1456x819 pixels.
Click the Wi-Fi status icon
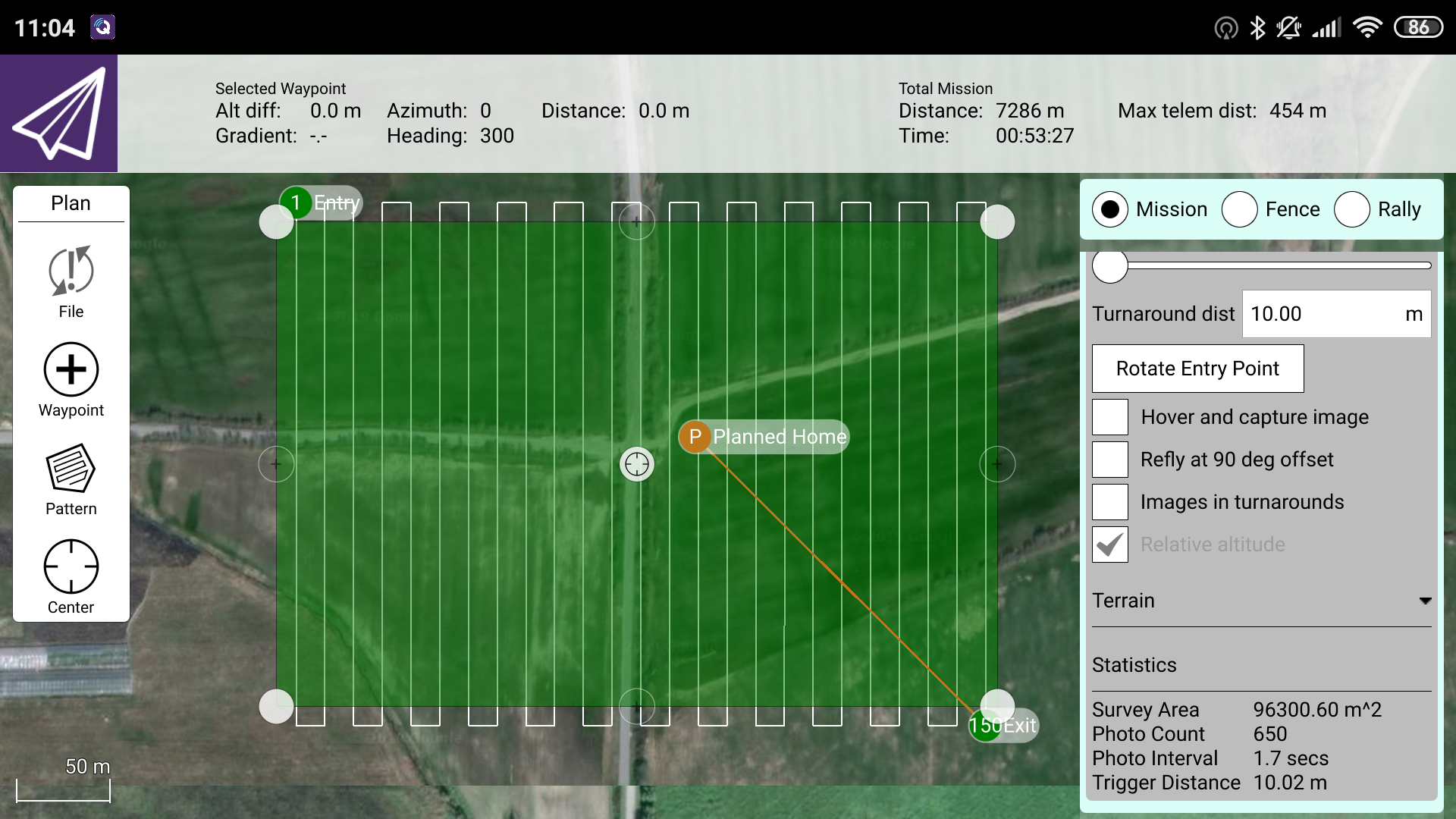1367,27
